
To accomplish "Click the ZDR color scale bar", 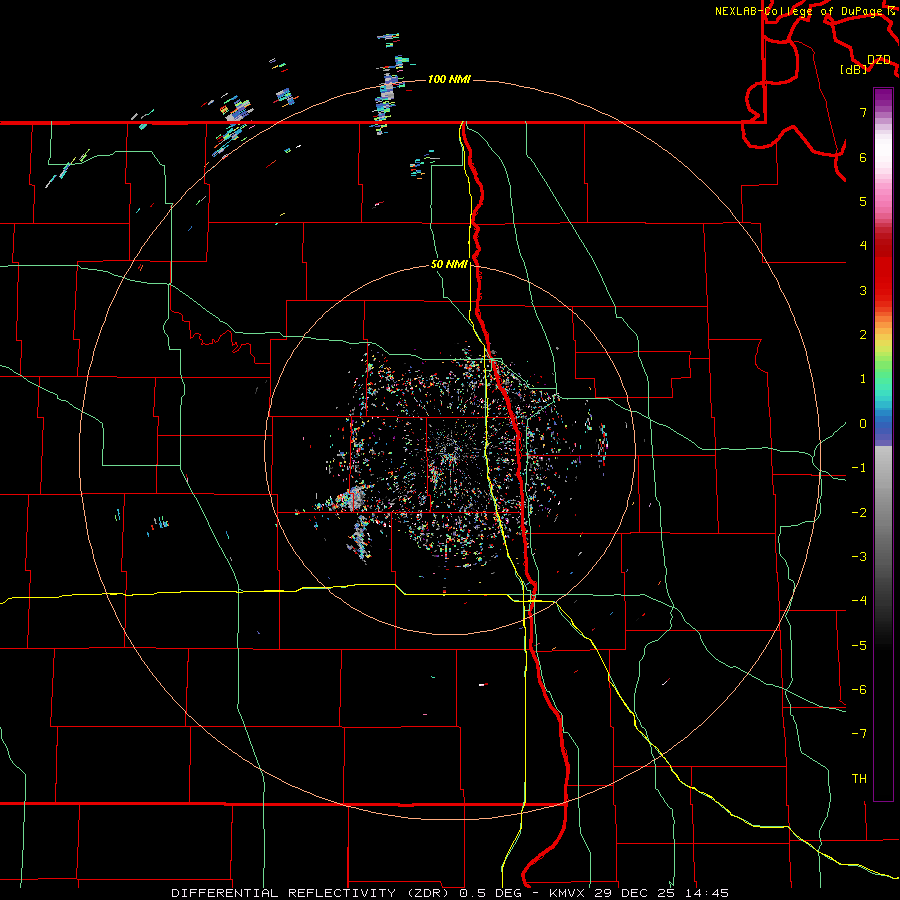I will pos(883,444).
